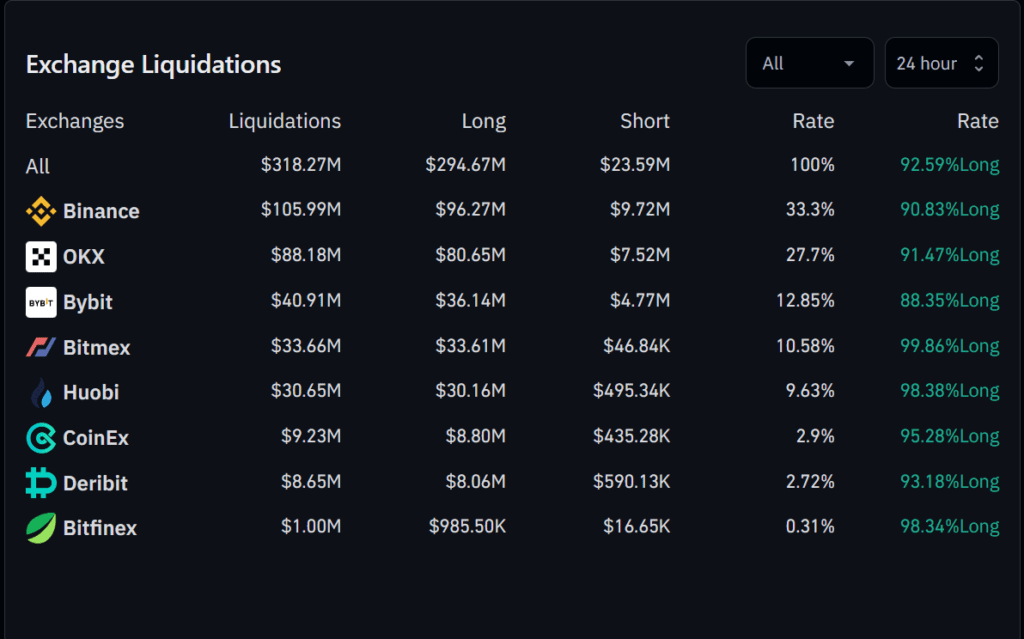The width and height of the screenshot is (1024, 639).
Task: Click the Exchanges column header
Action: click(x=74, y=121)
